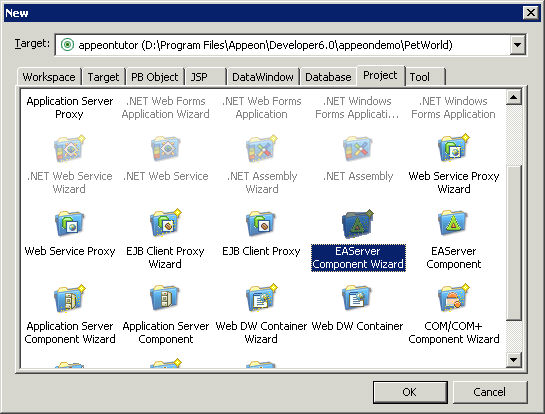Pick the Application Server Component icon
This screenshot has width=545, height=414.
(165, 298)
